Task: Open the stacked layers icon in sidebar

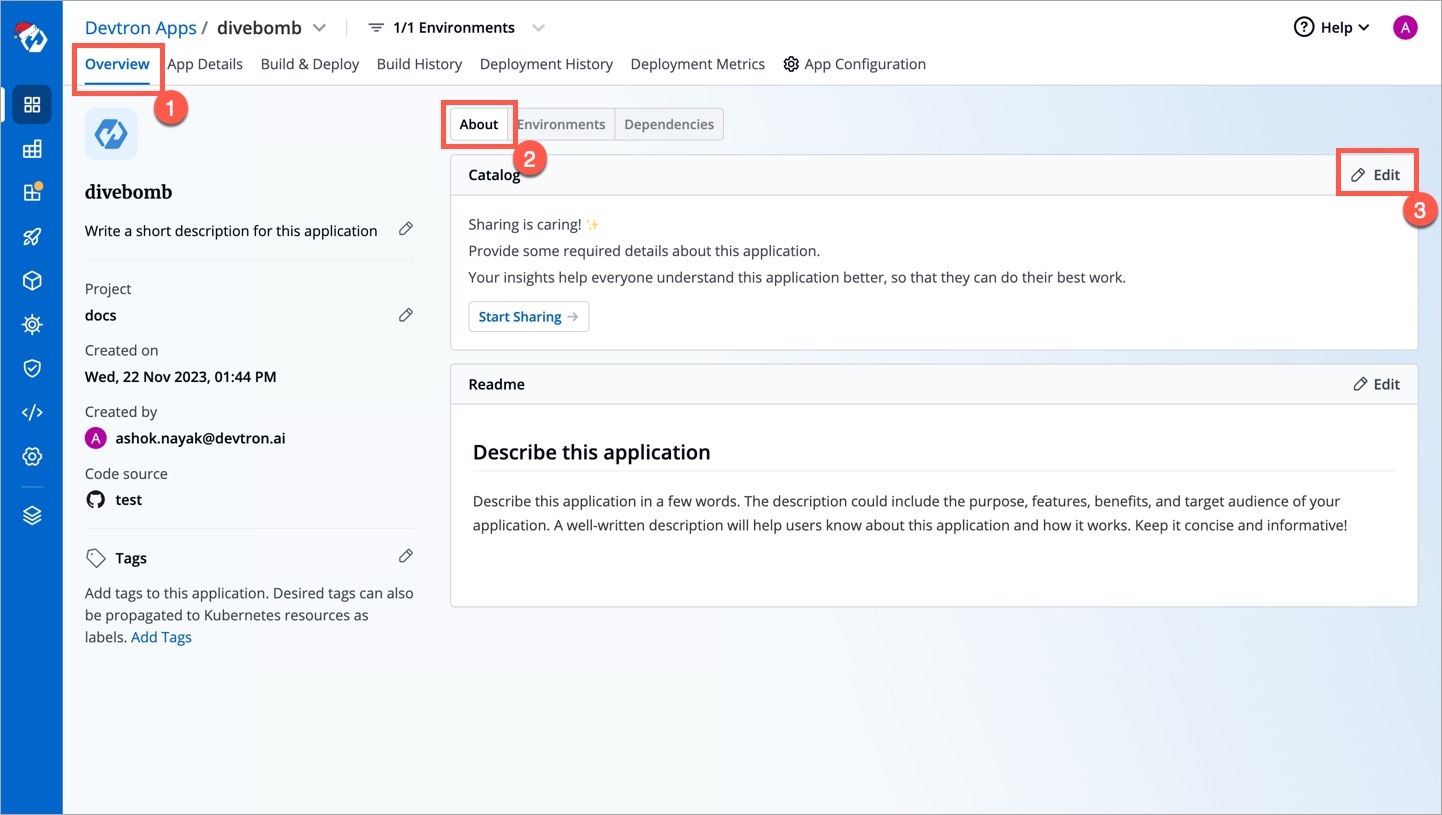Action: click(x=32, y=516)
